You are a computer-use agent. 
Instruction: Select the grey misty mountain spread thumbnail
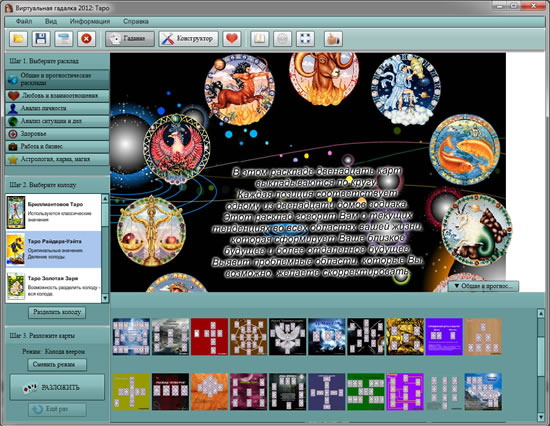pos(170,337)
